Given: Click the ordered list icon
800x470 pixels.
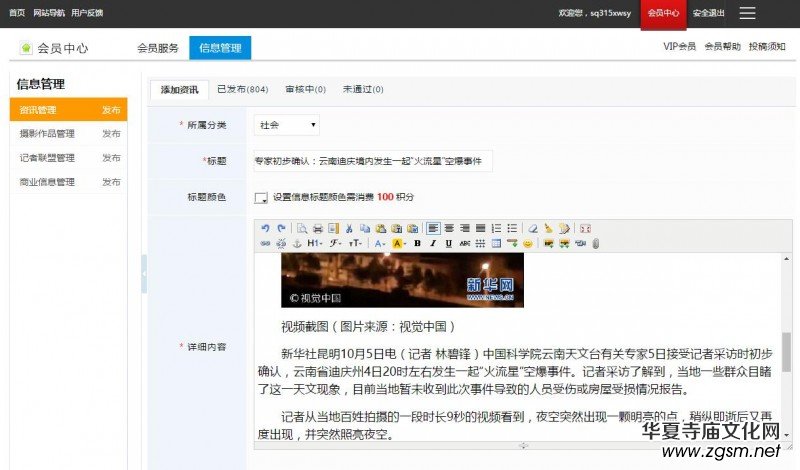Looking at the screenshot, I should (497, 228).
